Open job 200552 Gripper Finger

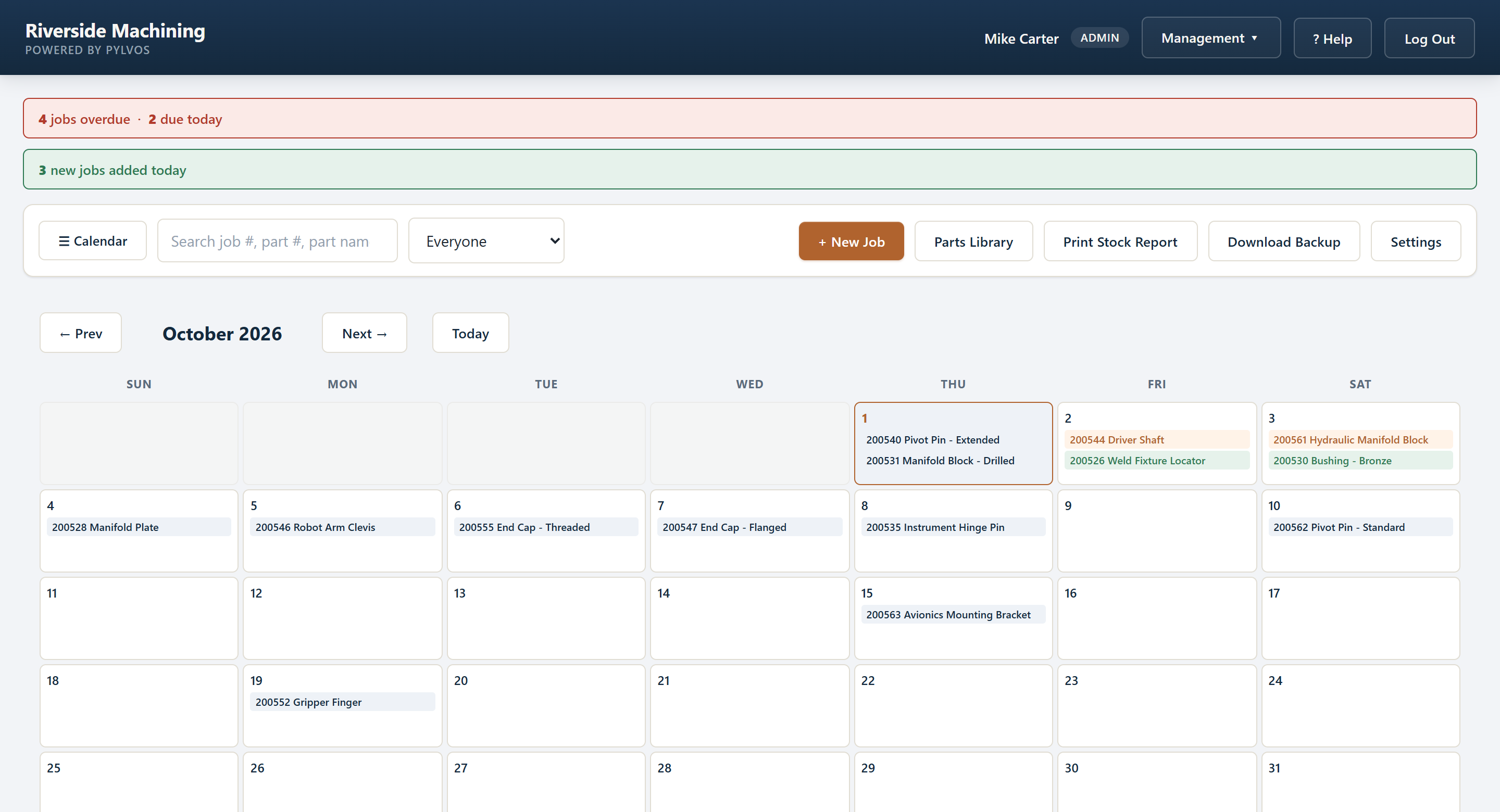pos(342,702)
